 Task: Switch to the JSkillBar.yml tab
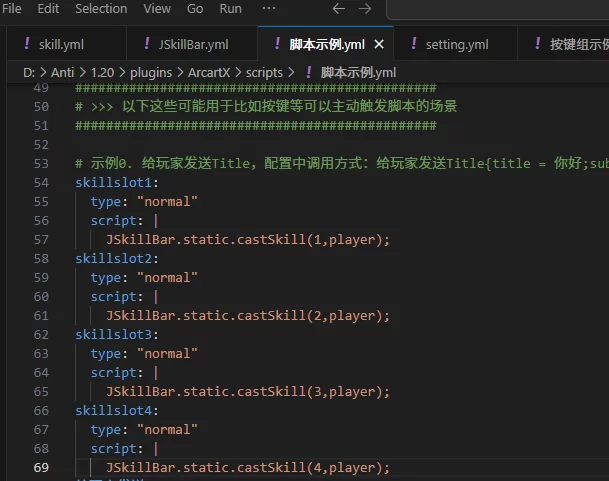192,44
